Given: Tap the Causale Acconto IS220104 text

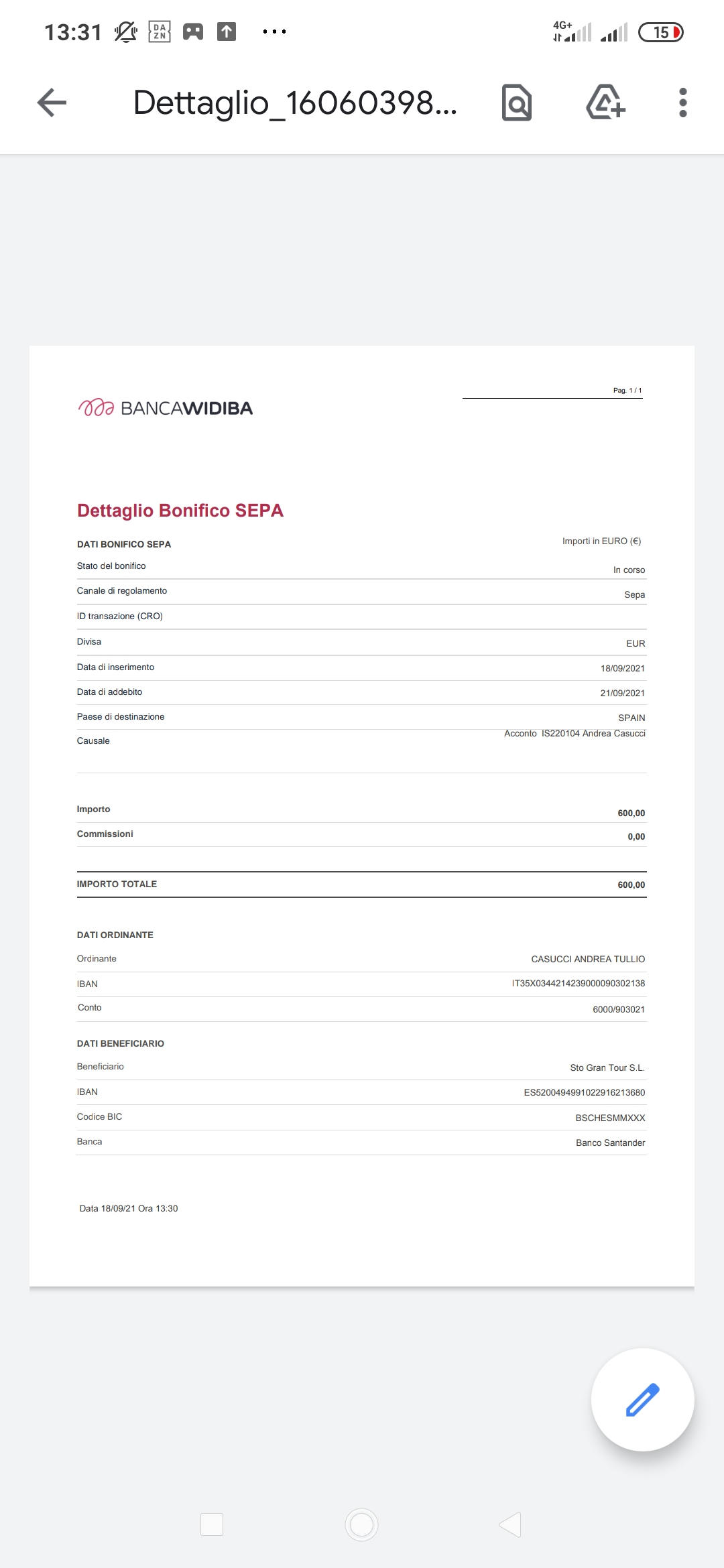Looking at the screenshot, I should [575, 733].
